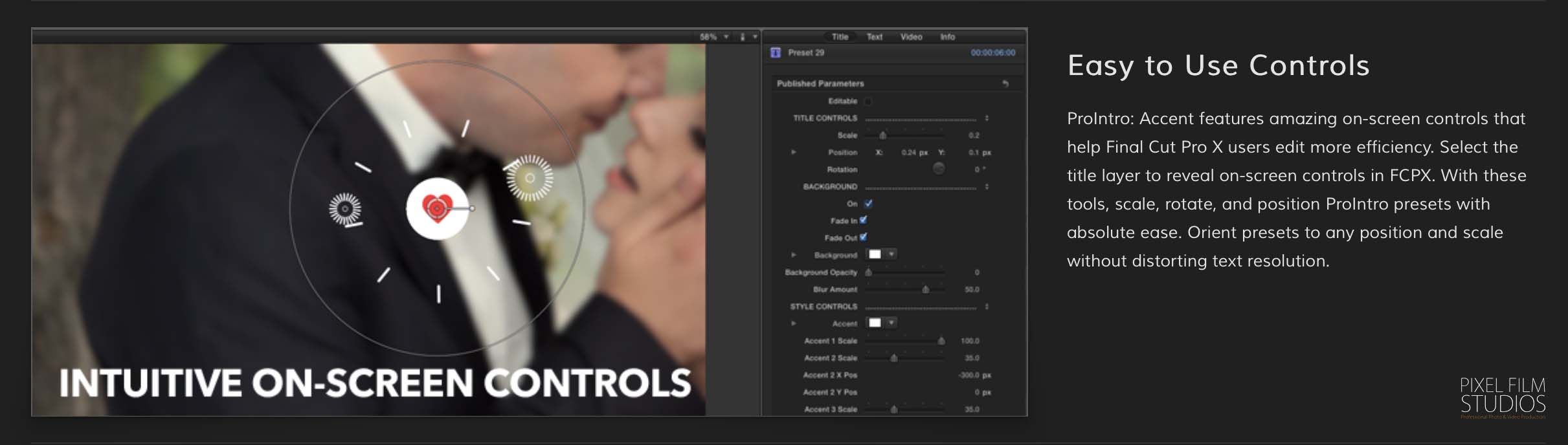This screenshot has height=445, width=1568.
Task: Expand the Accent color disclosure triangle
Action: pos(793,323)
